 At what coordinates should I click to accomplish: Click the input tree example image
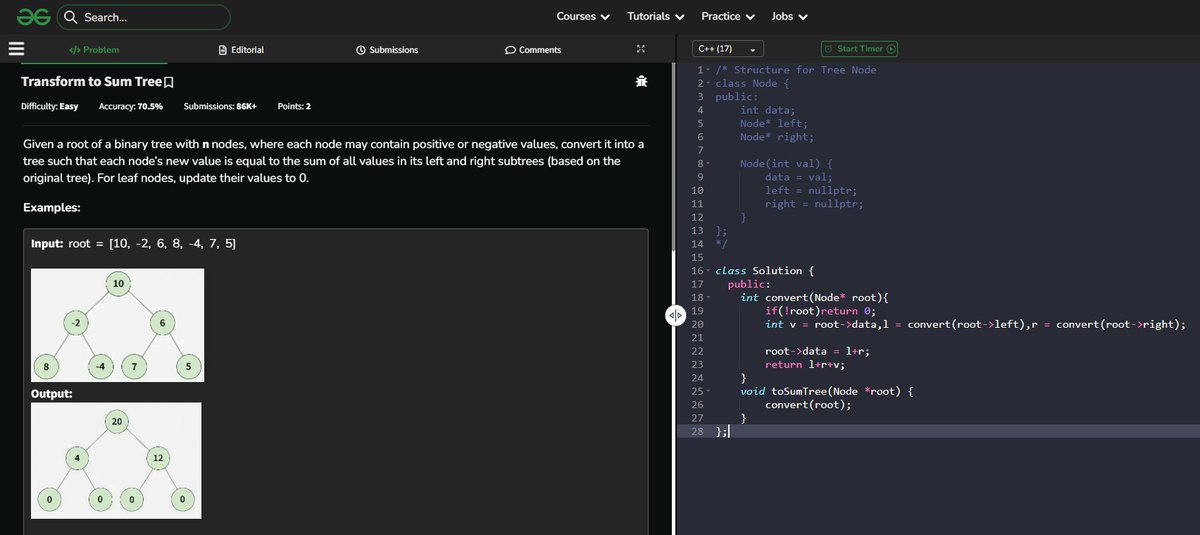[x=117, y=325]
